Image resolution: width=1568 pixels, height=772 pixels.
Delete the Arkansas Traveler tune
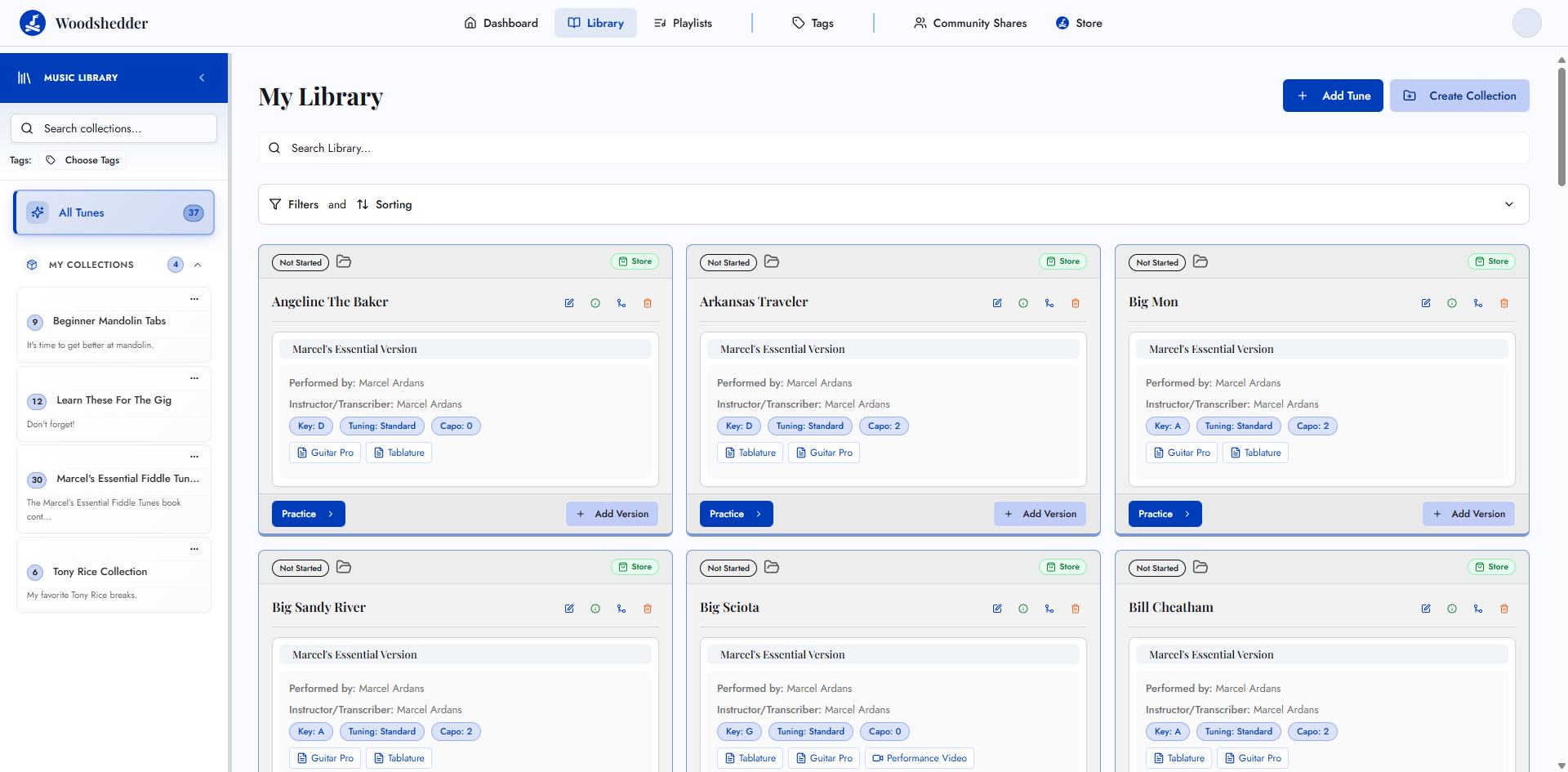pos(1076,303)
